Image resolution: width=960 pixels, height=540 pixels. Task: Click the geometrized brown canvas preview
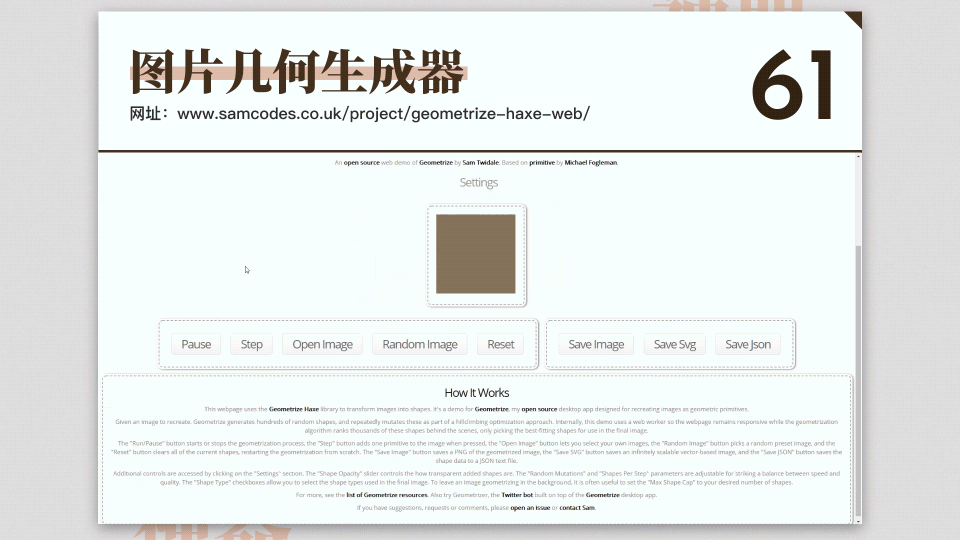point(476,254)
